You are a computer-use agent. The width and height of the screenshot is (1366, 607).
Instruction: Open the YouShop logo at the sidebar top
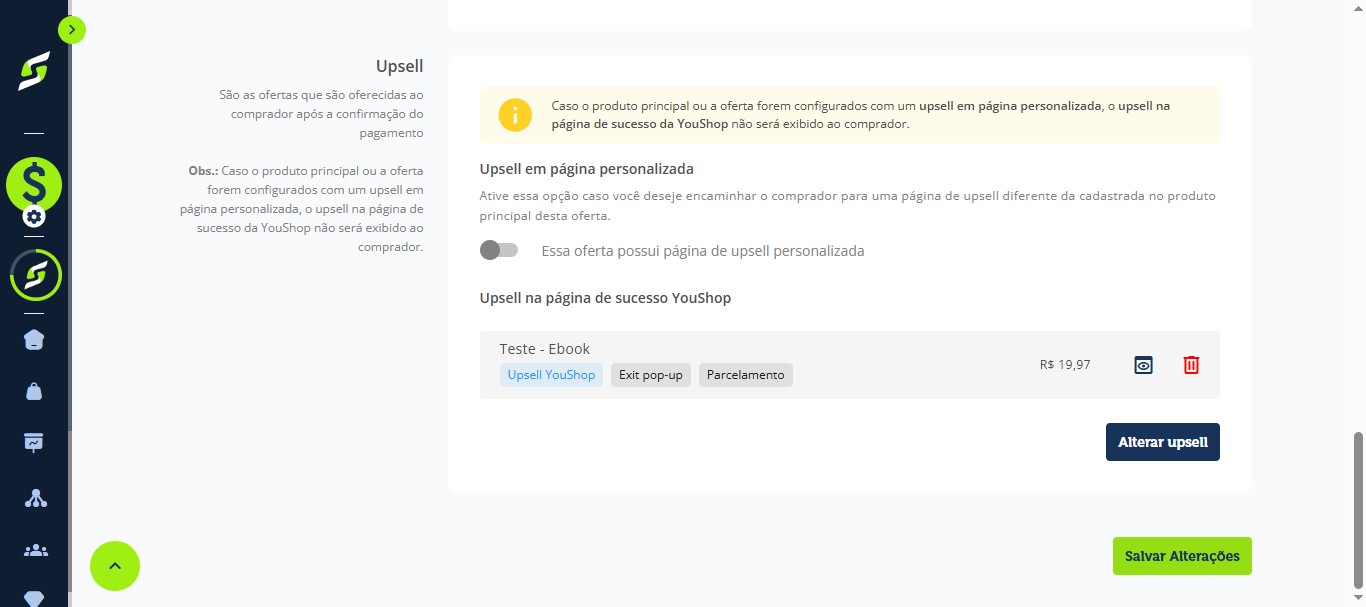[34, 72]
